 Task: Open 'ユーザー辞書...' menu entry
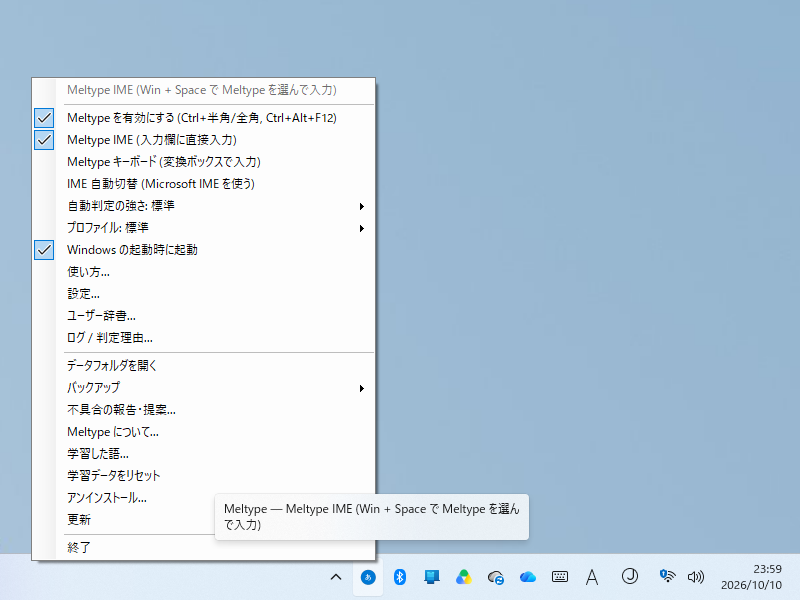click(x=204, y=316)
